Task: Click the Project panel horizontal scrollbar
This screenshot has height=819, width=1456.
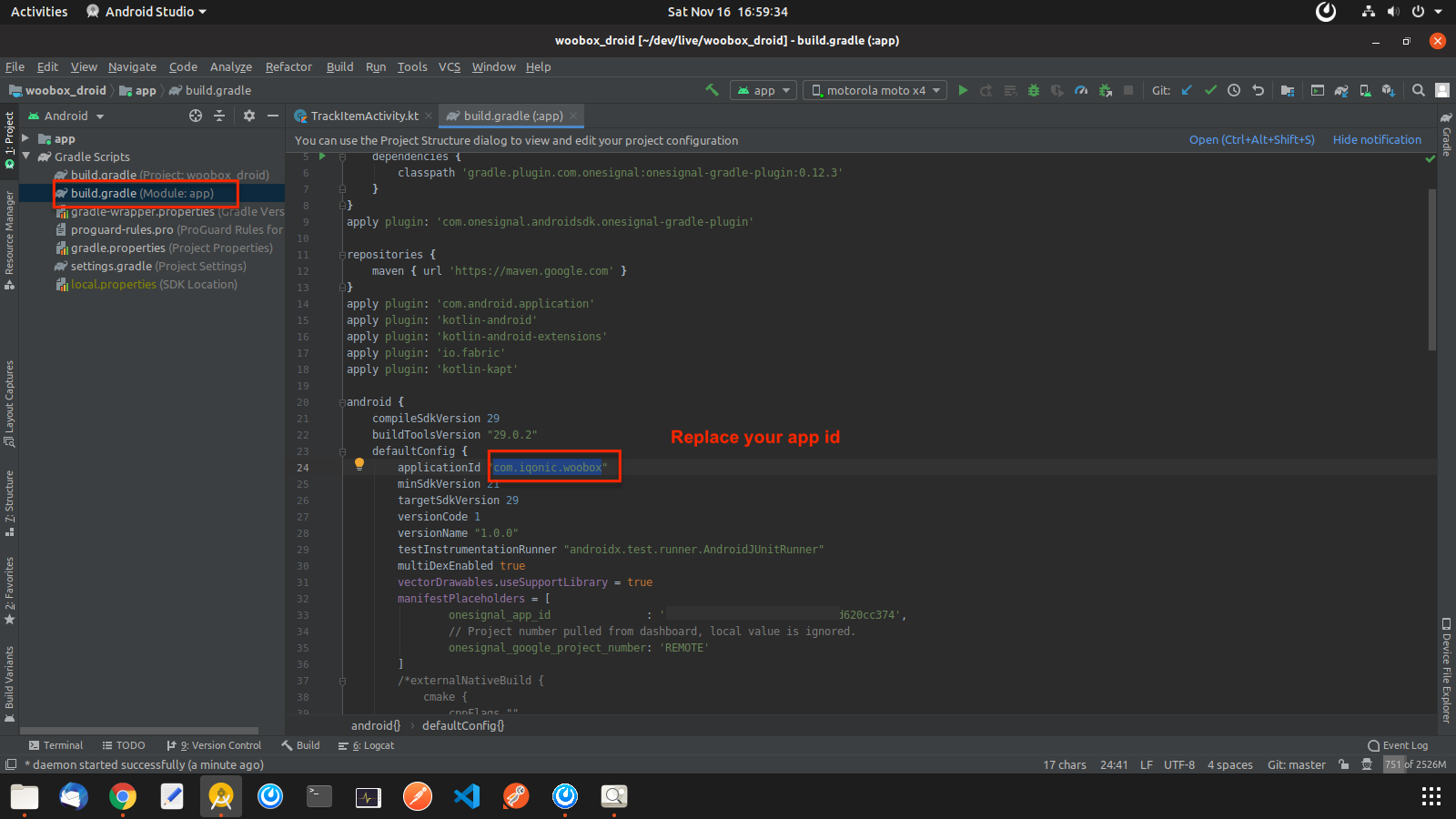Action: pos(139,730)
